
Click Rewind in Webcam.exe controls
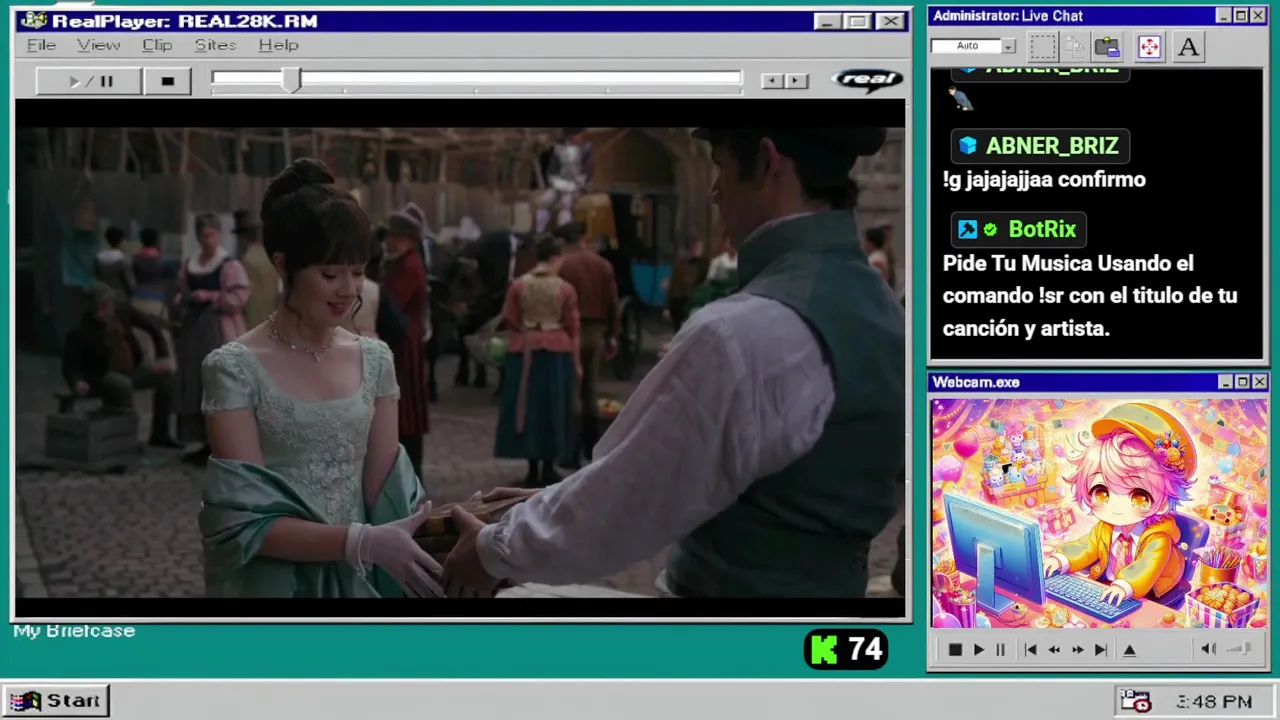click(1053, 650)
